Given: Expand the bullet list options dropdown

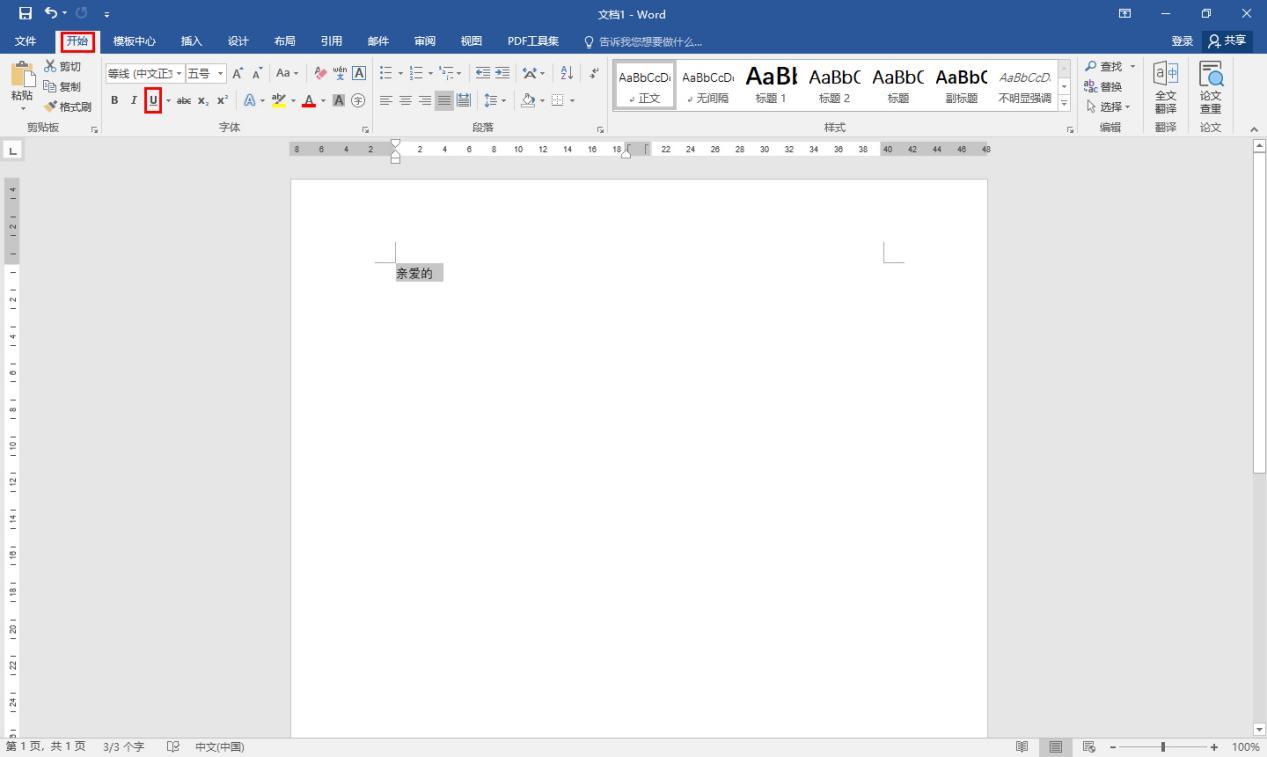Looking at the screenshot, I should pos(398,72).
